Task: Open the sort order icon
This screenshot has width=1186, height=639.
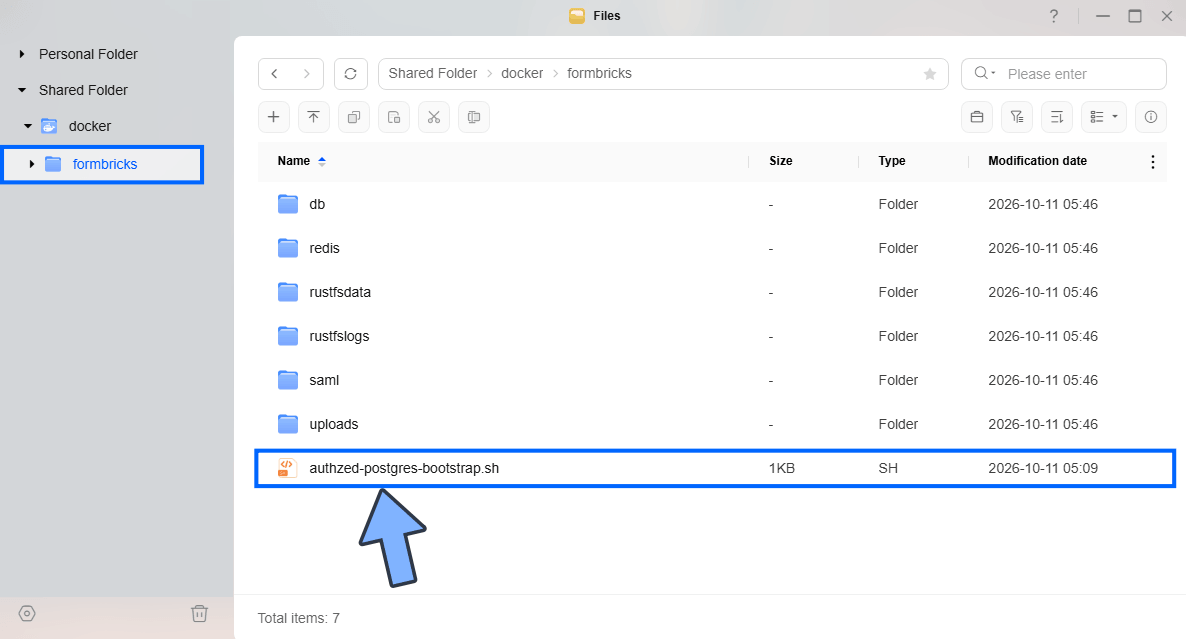Action: click(x=1057, y=116)
